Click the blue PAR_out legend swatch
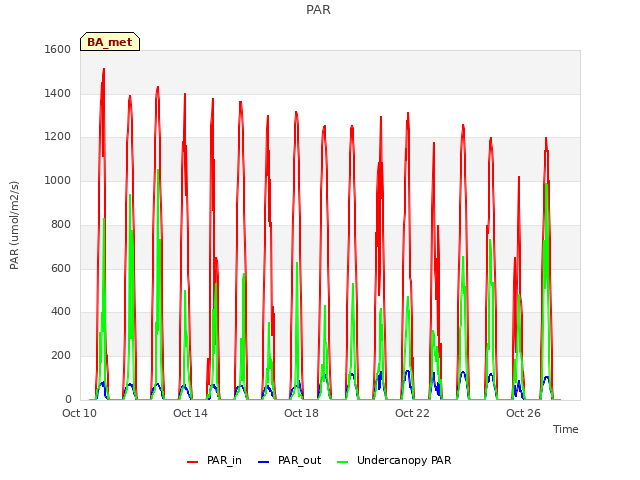The width and height of the screenshot is (640, 480). pos(264,462)
